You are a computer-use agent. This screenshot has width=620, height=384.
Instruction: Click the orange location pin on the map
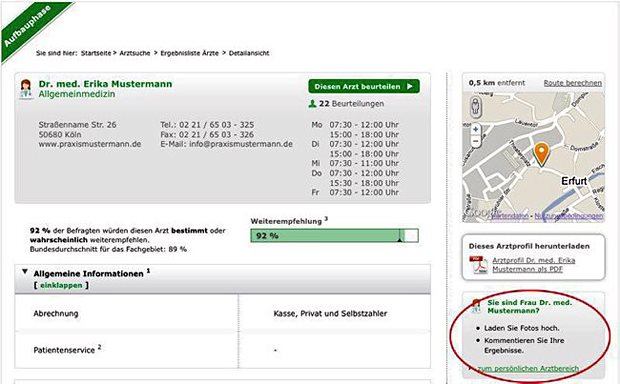point(541,154)
